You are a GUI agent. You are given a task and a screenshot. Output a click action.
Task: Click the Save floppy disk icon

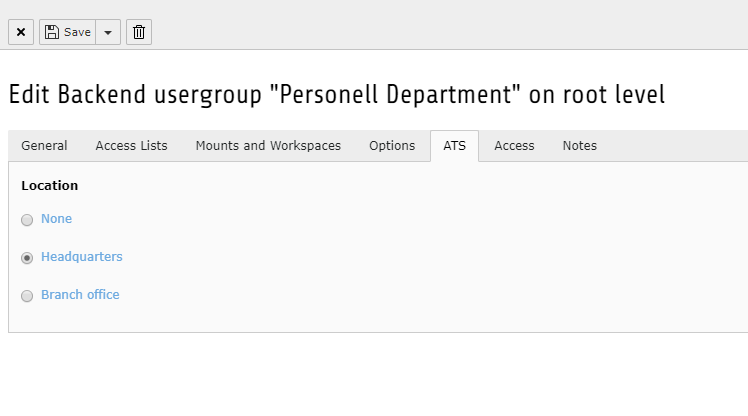(52, 32)
